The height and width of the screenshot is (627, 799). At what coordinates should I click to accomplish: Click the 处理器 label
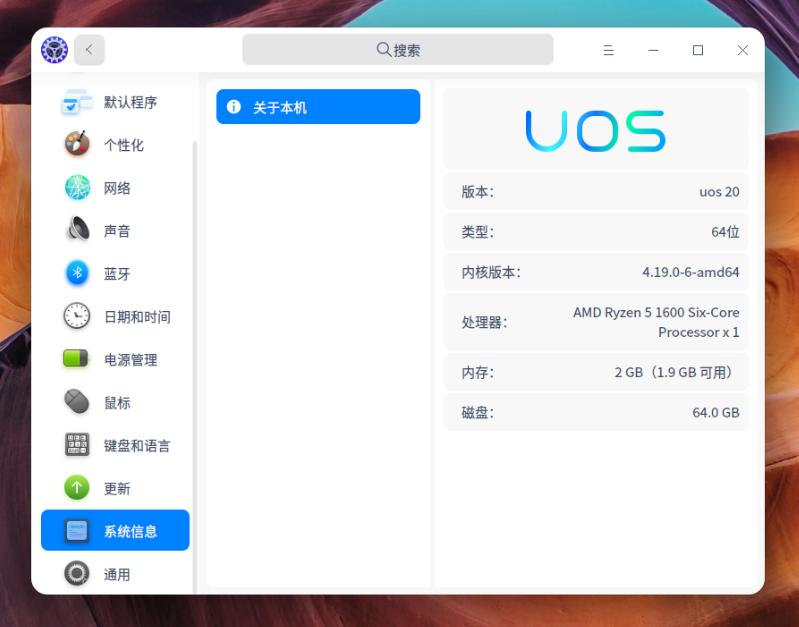click(484, 322)
